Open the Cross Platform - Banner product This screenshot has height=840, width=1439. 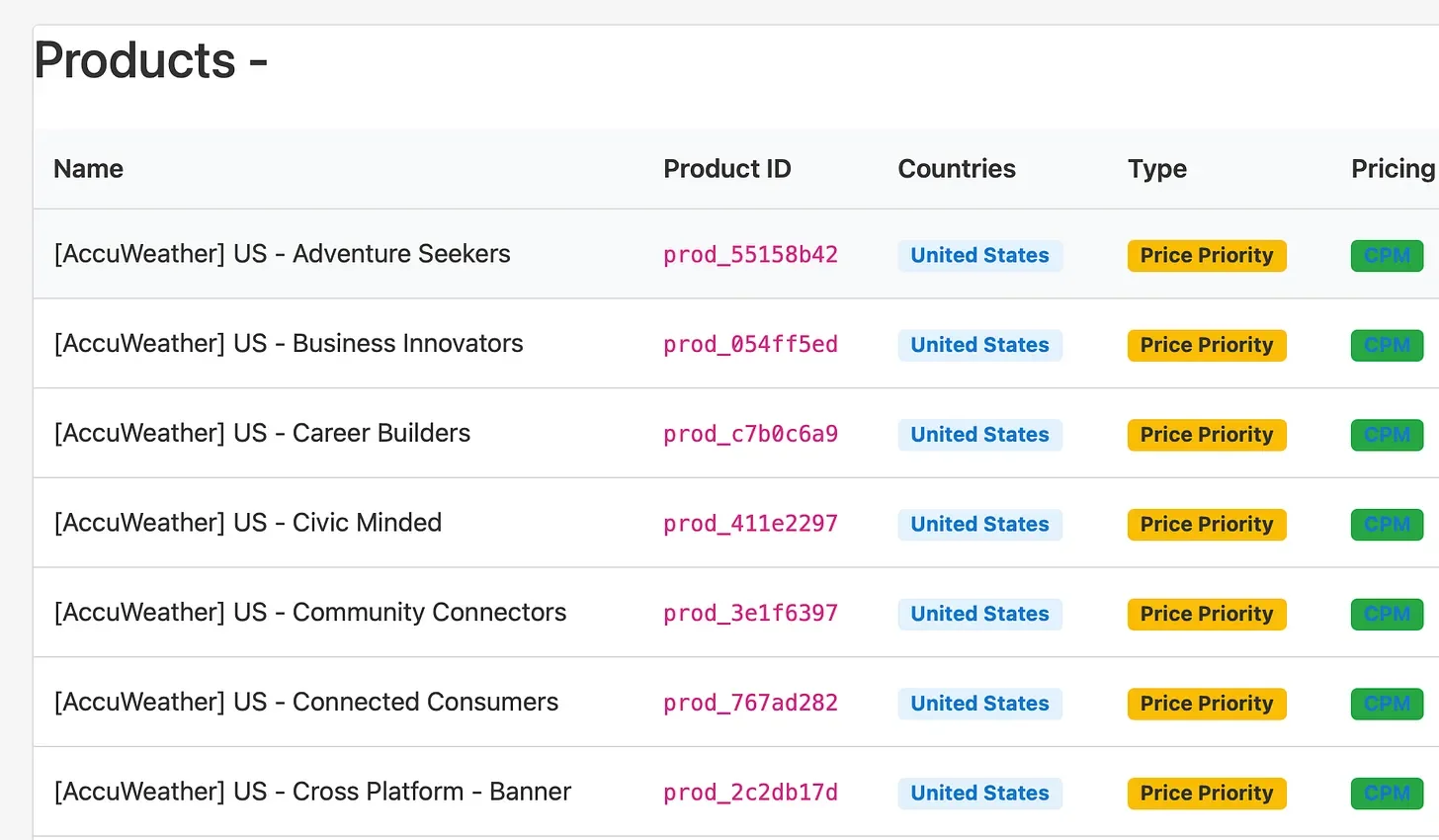(312, 792)
